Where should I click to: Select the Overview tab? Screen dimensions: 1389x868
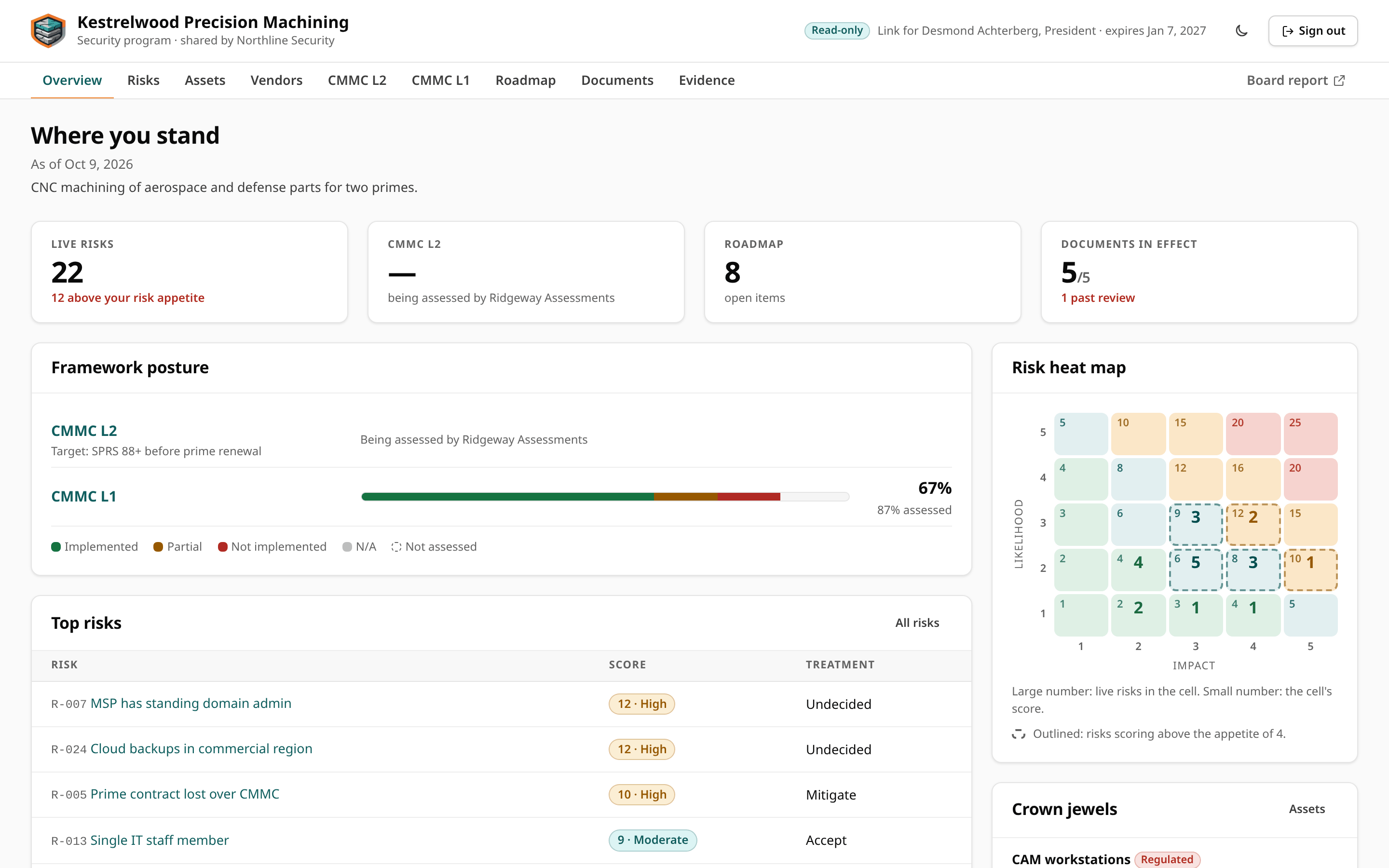(72, 81)
